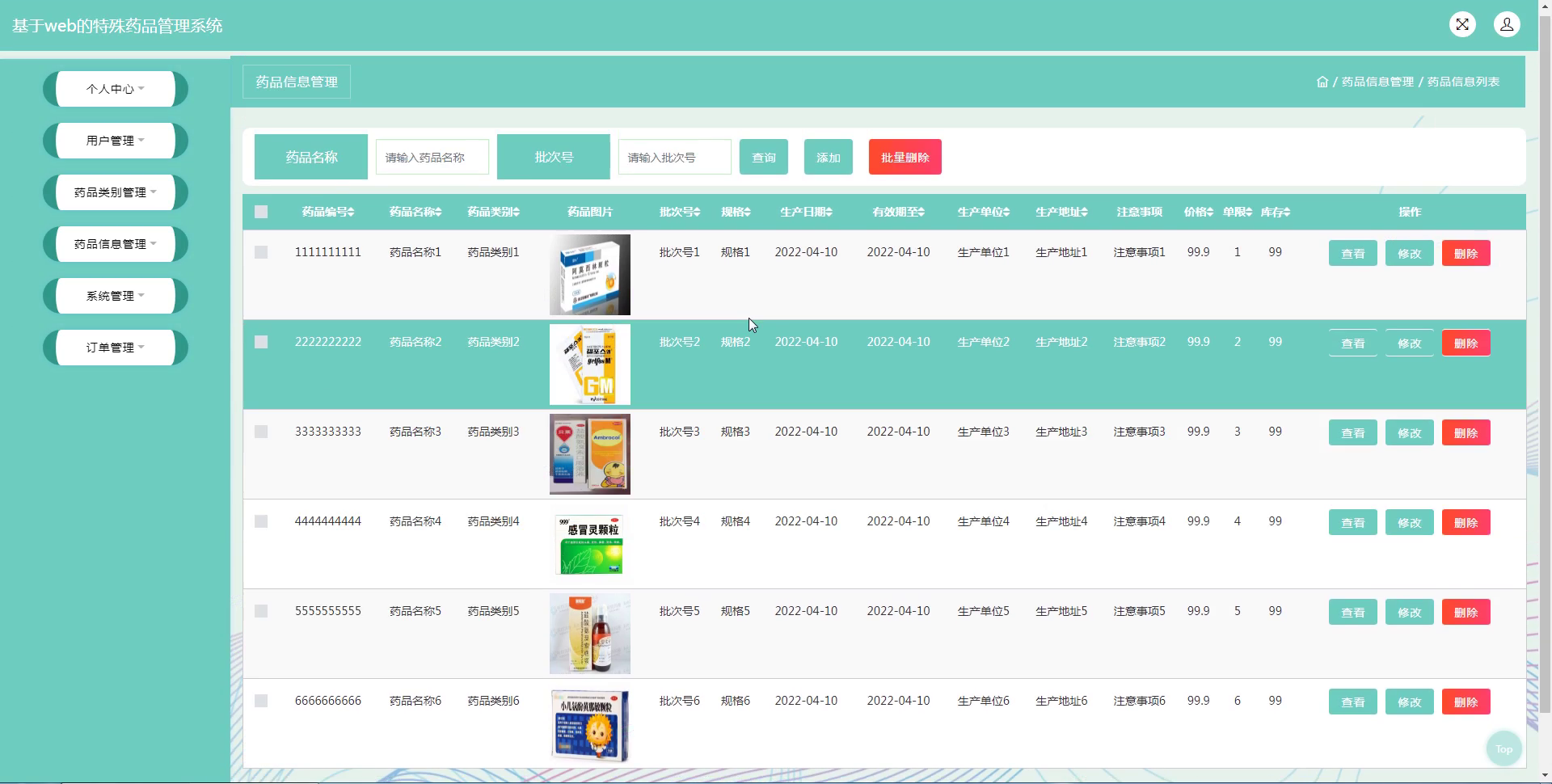
Task: Select the 注意事项1 cell
Action: (x=1140, y=252)
